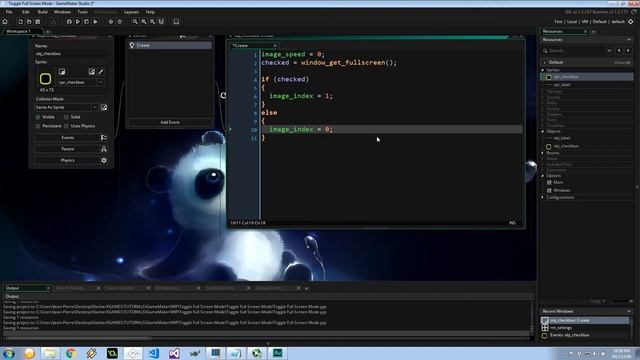
Task: Collapse the Objects tree folder
Action: click(x=543, y=131)
